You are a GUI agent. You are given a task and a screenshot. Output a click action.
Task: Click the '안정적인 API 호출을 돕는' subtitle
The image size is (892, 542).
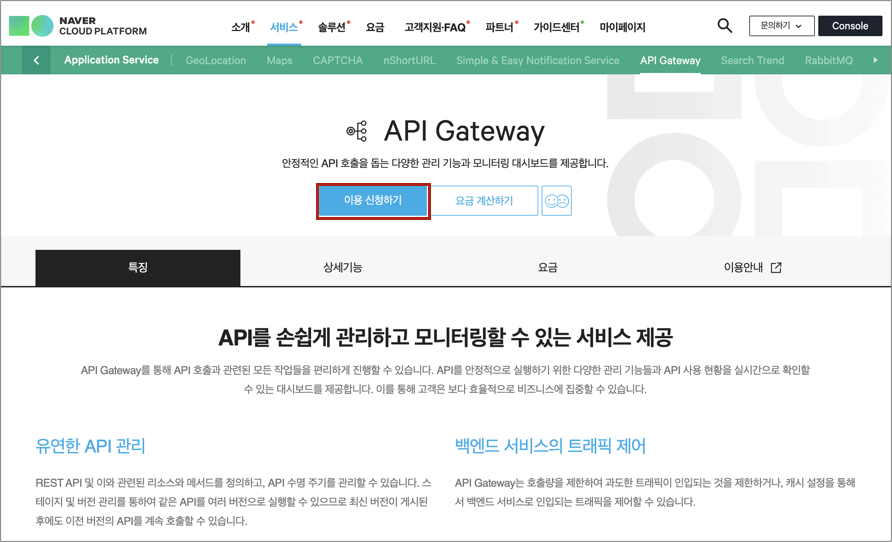pyautogui.click(x=445, y=163)
